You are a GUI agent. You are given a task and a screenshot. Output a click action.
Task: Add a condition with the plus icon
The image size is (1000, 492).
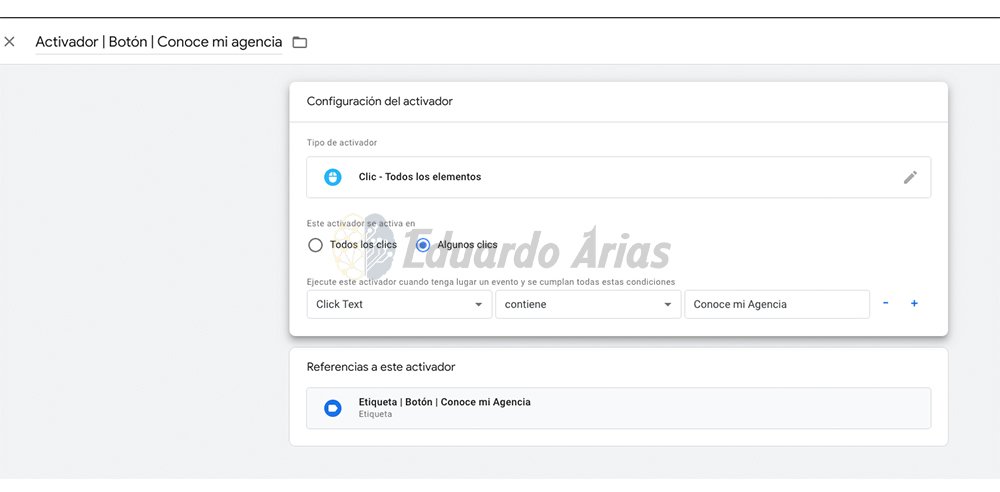(x=914, y=304)
